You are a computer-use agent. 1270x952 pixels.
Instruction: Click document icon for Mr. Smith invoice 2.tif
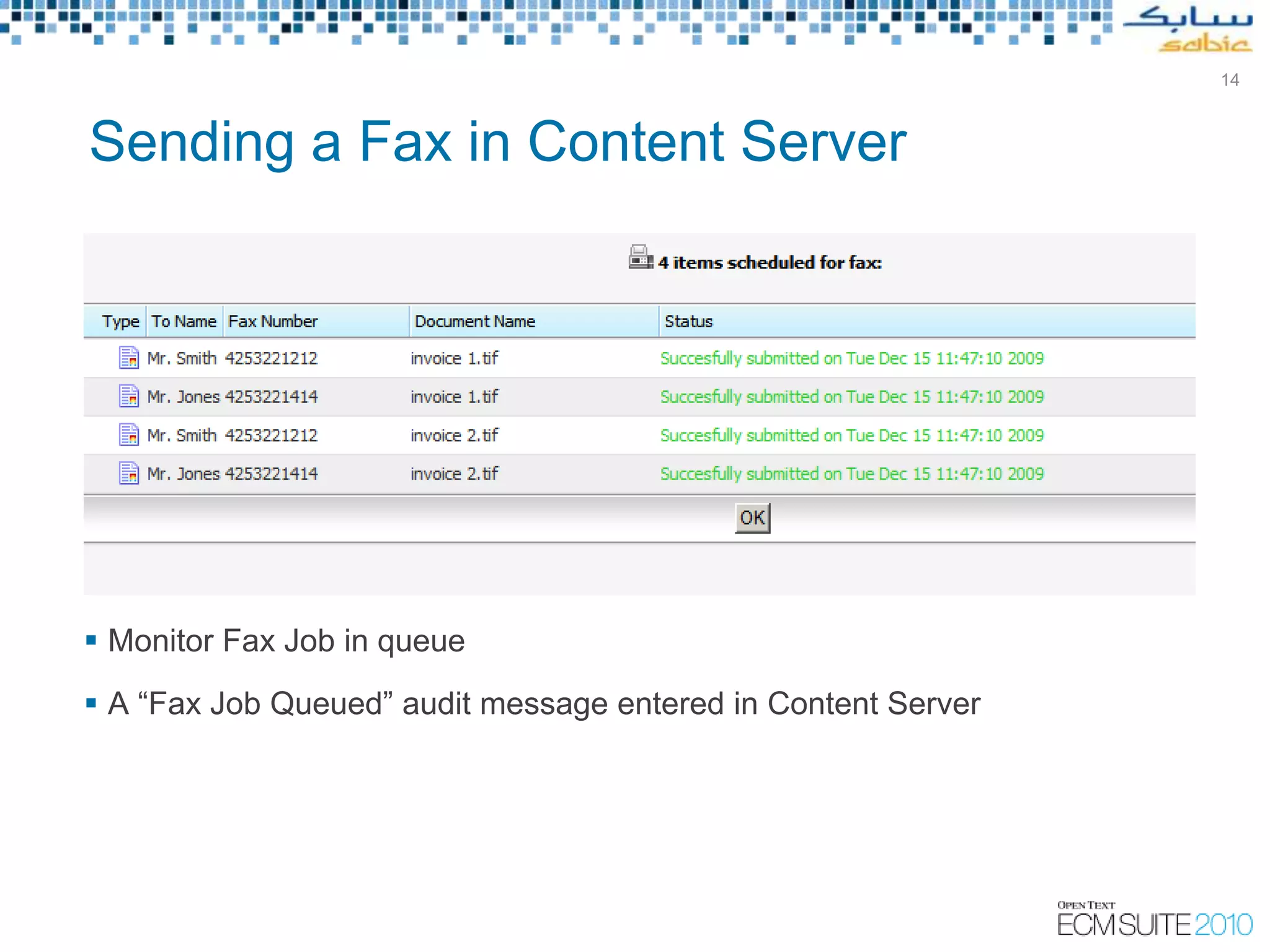click(x=128, y=434)
